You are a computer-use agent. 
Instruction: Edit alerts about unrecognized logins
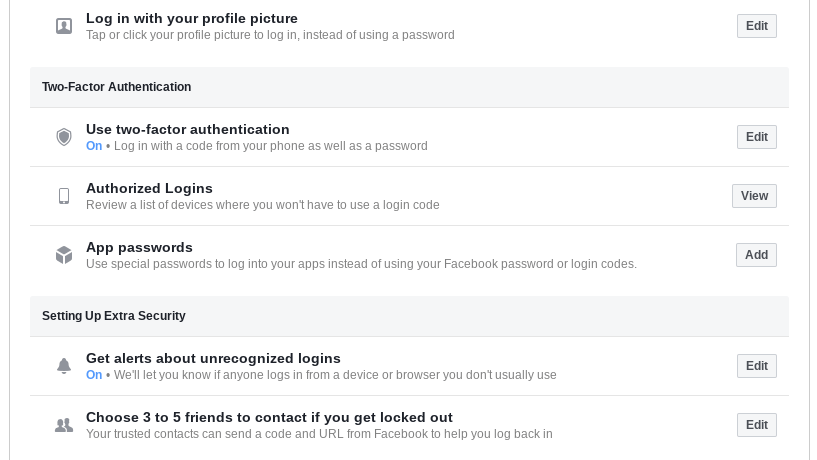pyautogui.click(x=756, y=366)
